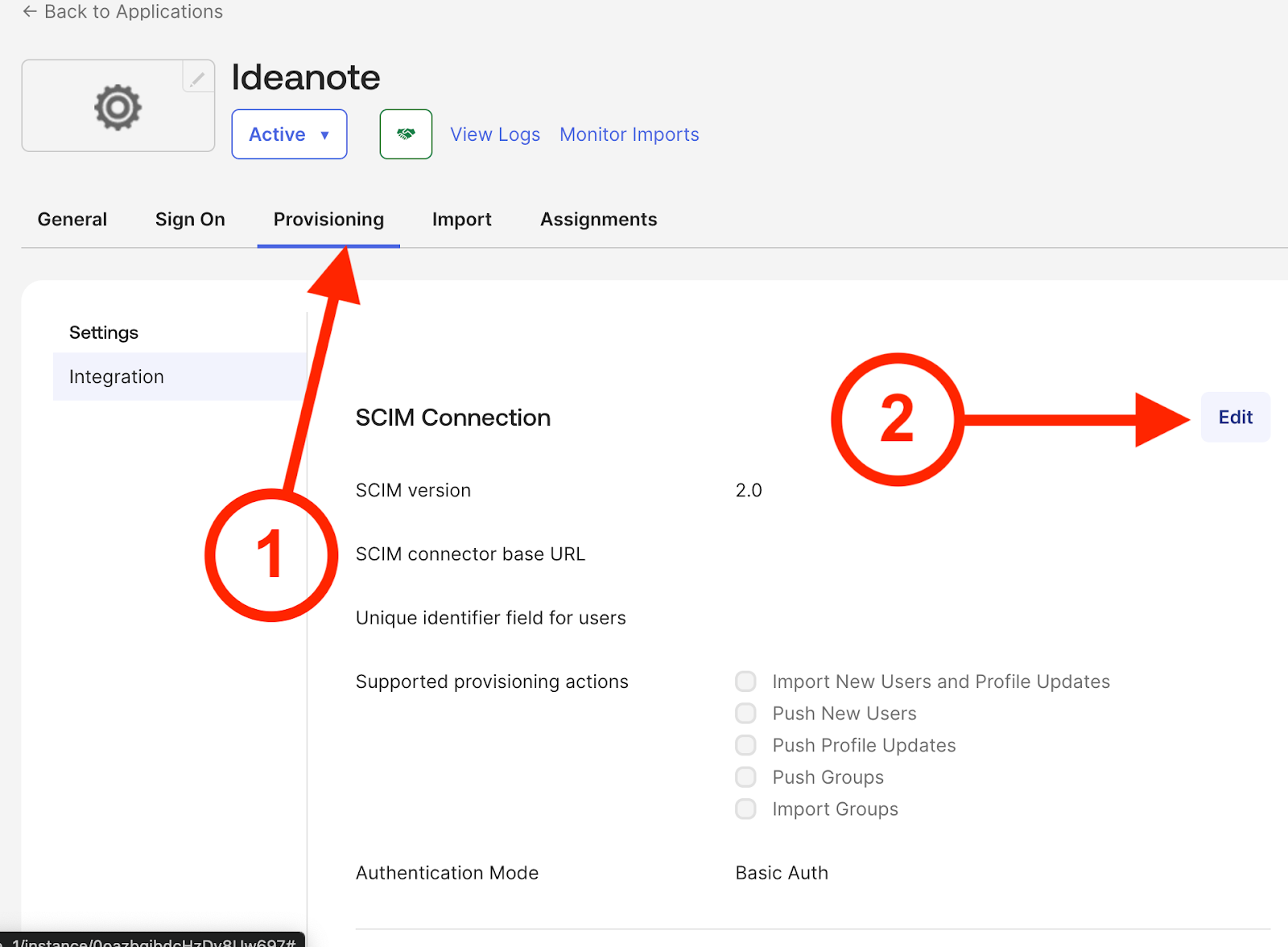Switch to the Sign On tab
The height and width of the screenshot is (947, 1288).
pos(190,220)
